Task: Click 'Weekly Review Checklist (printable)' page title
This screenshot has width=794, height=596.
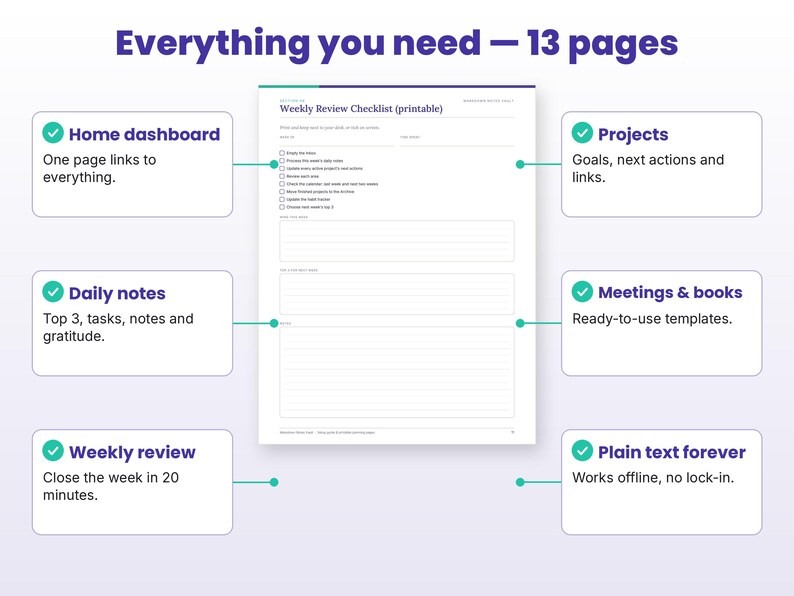Action: [361, 108]
